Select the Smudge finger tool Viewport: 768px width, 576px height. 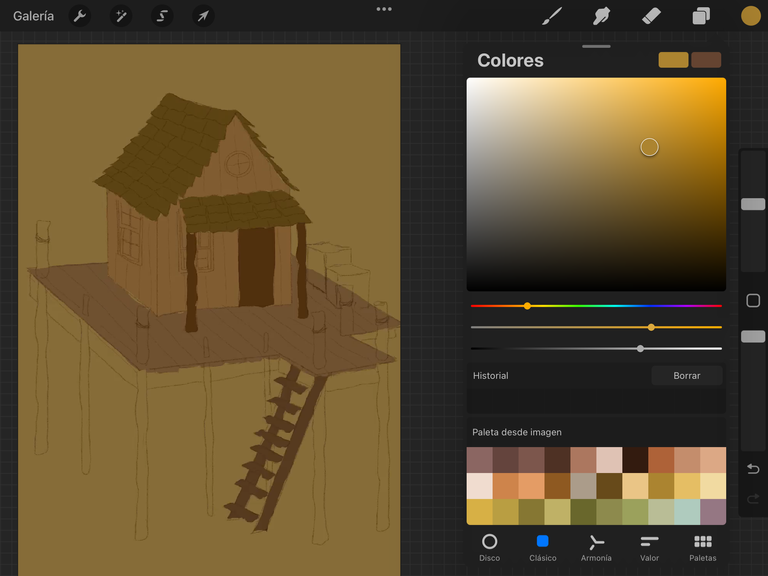click(601, 16)
